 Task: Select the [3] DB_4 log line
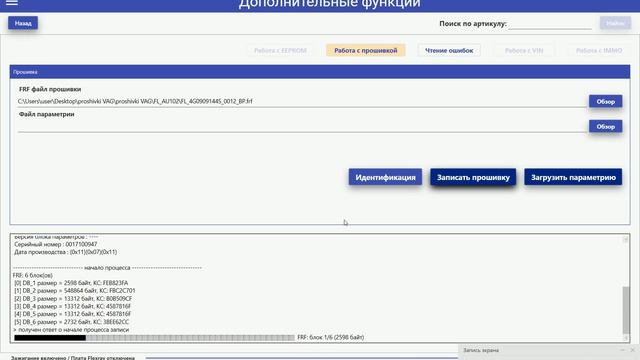tap(73, 307)
